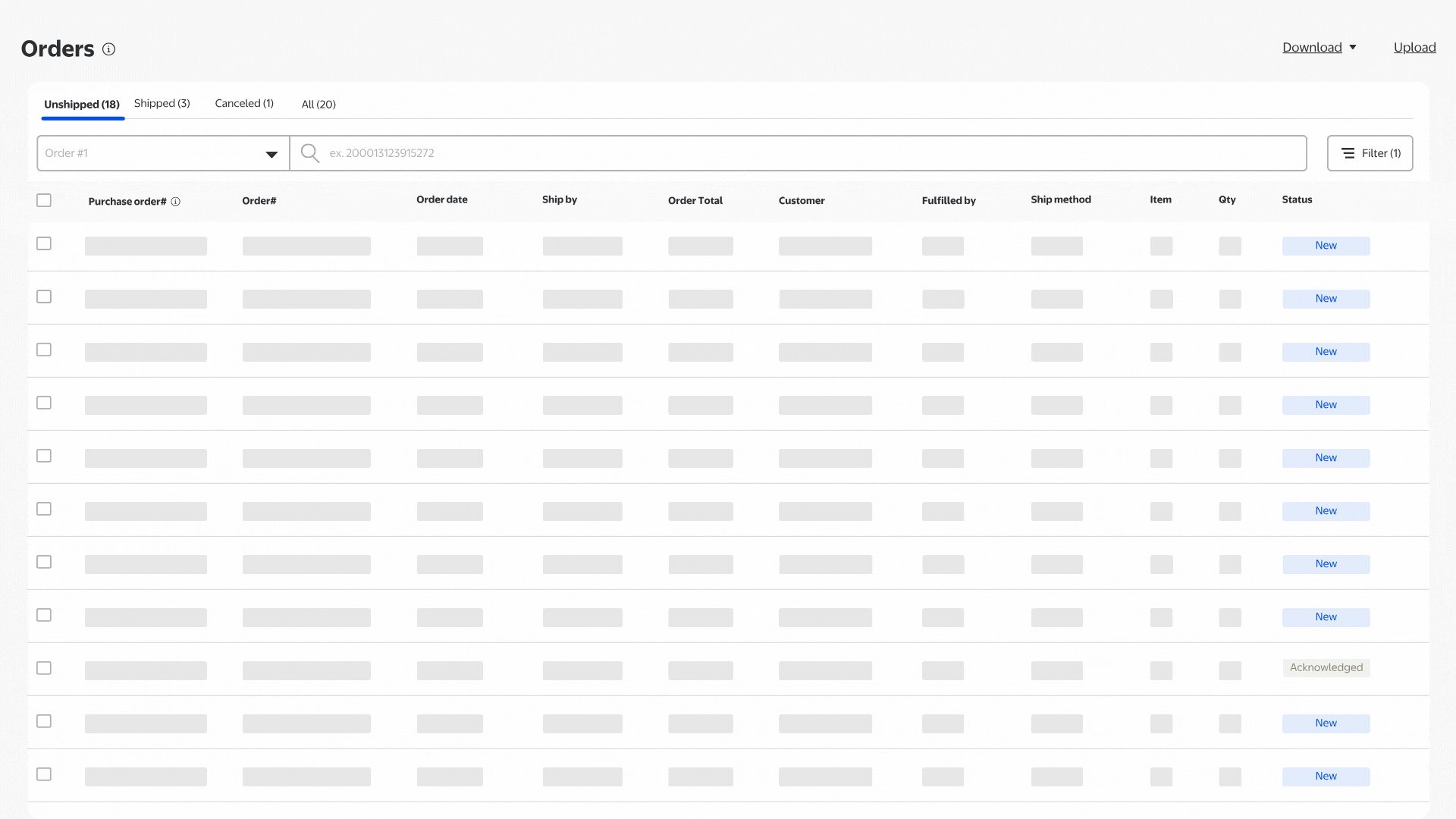
Task: Click the Order date column header
Action: tap(441, 199)
